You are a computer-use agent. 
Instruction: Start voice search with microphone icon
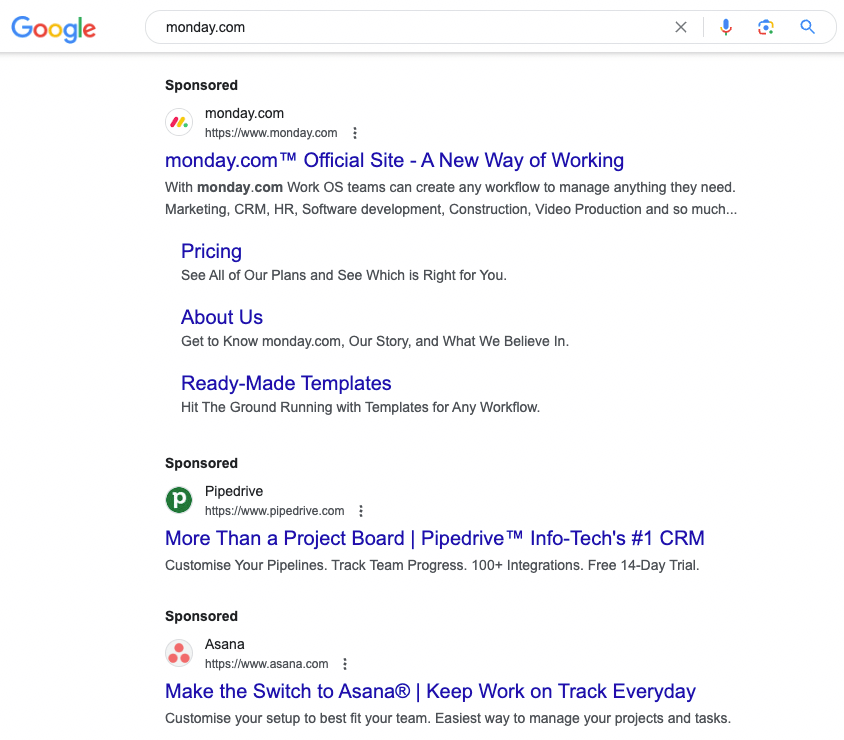[x=726, y=27]
